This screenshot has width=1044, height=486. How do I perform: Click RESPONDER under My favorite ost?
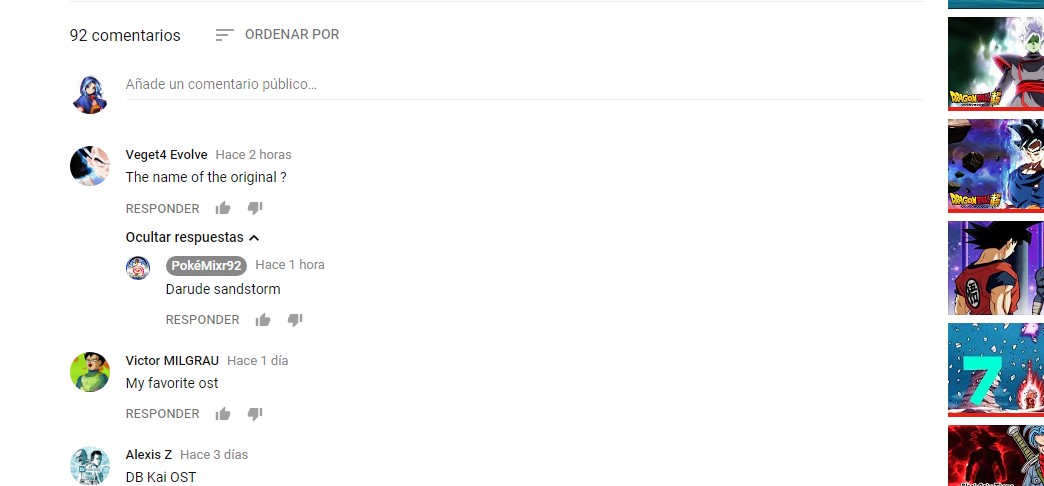(162, 413)
